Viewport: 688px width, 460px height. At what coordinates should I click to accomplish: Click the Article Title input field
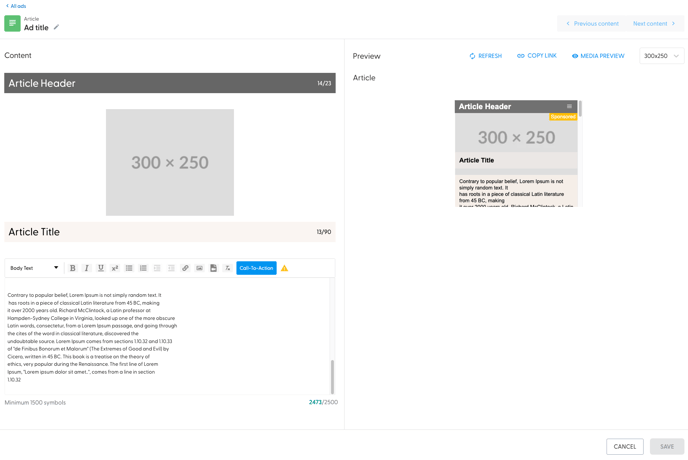[160, 232]
